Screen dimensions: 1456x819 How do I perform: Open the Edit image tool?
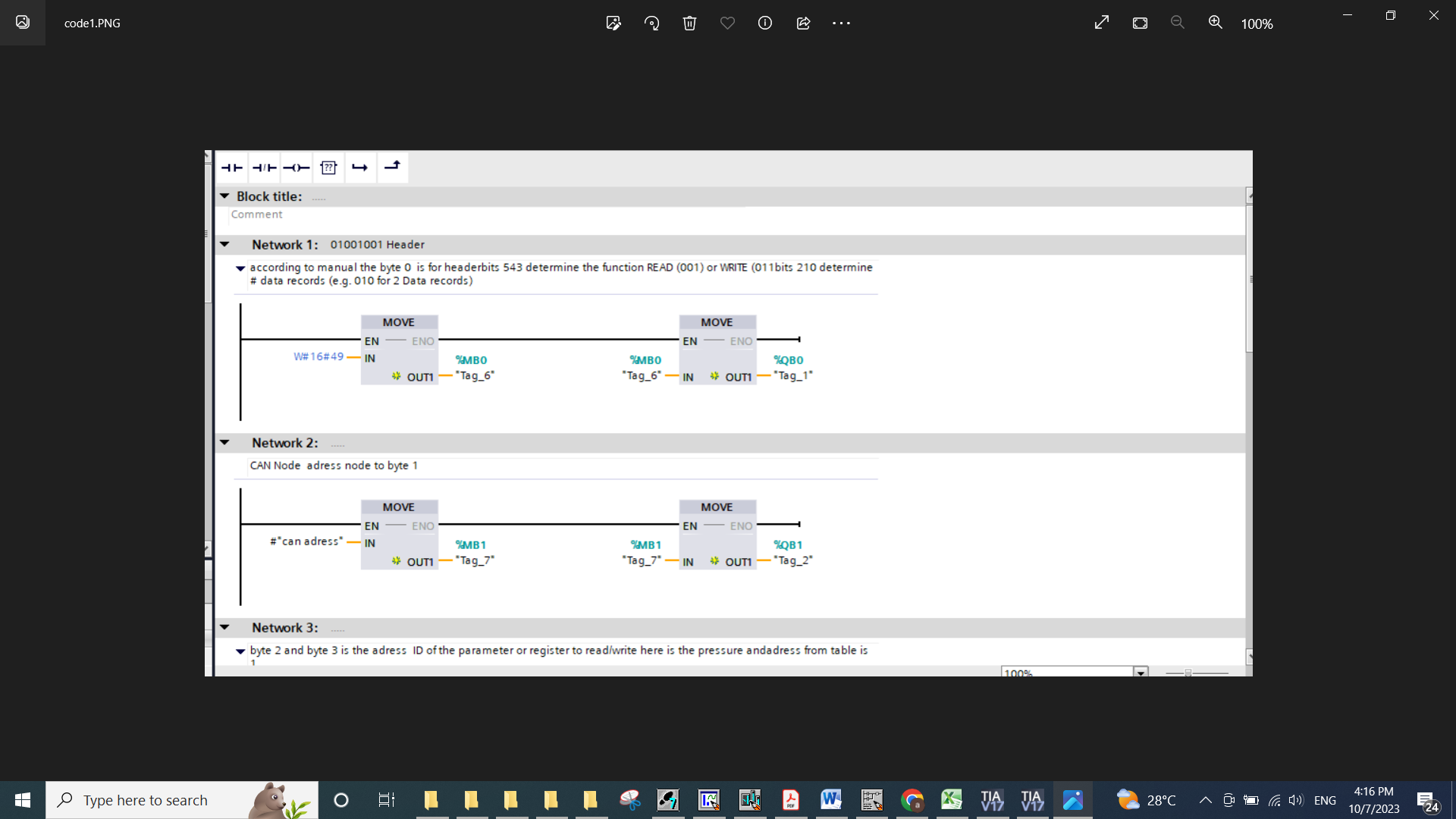613,24
